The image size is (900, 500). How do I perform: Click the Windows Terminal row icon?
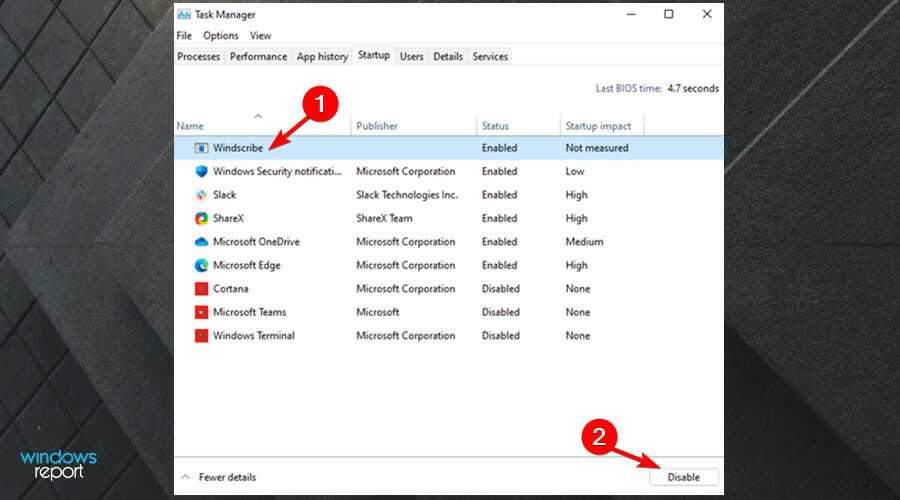tap(201, 336)
